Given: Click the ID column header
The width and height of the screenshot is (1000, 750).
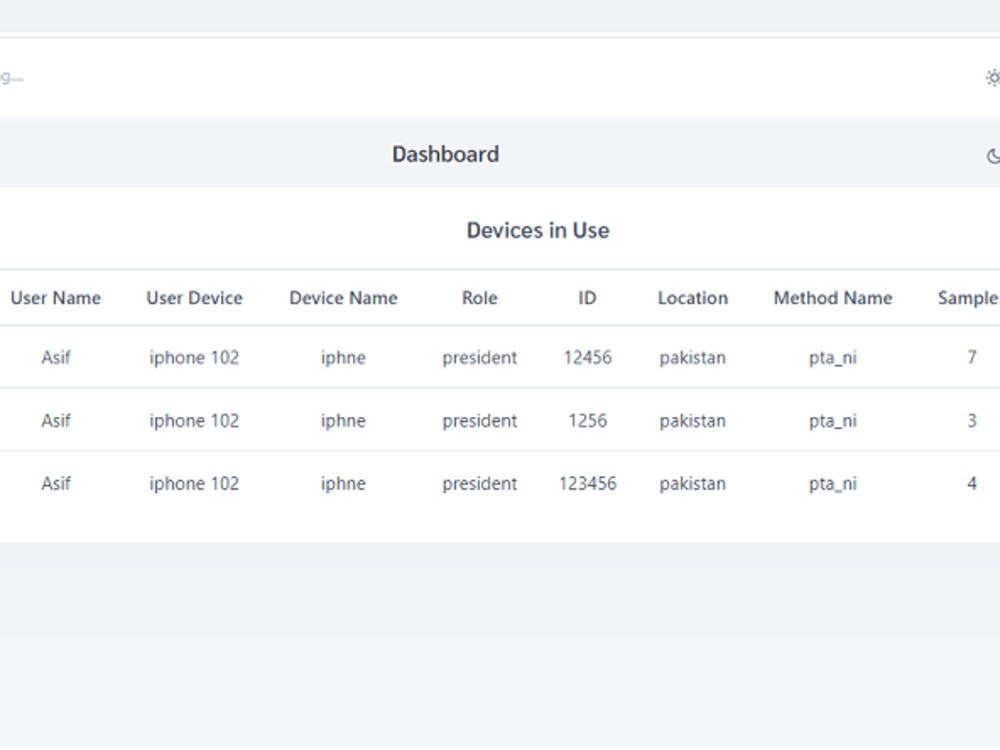Looking at the screenshot, I should (x=587, y=298).
